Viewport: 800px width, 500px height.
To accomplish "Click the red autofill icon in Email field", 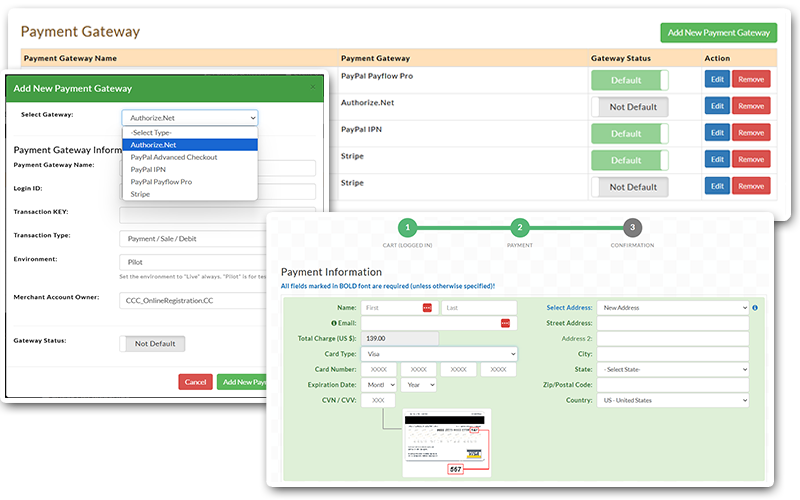I will (505, 323).
